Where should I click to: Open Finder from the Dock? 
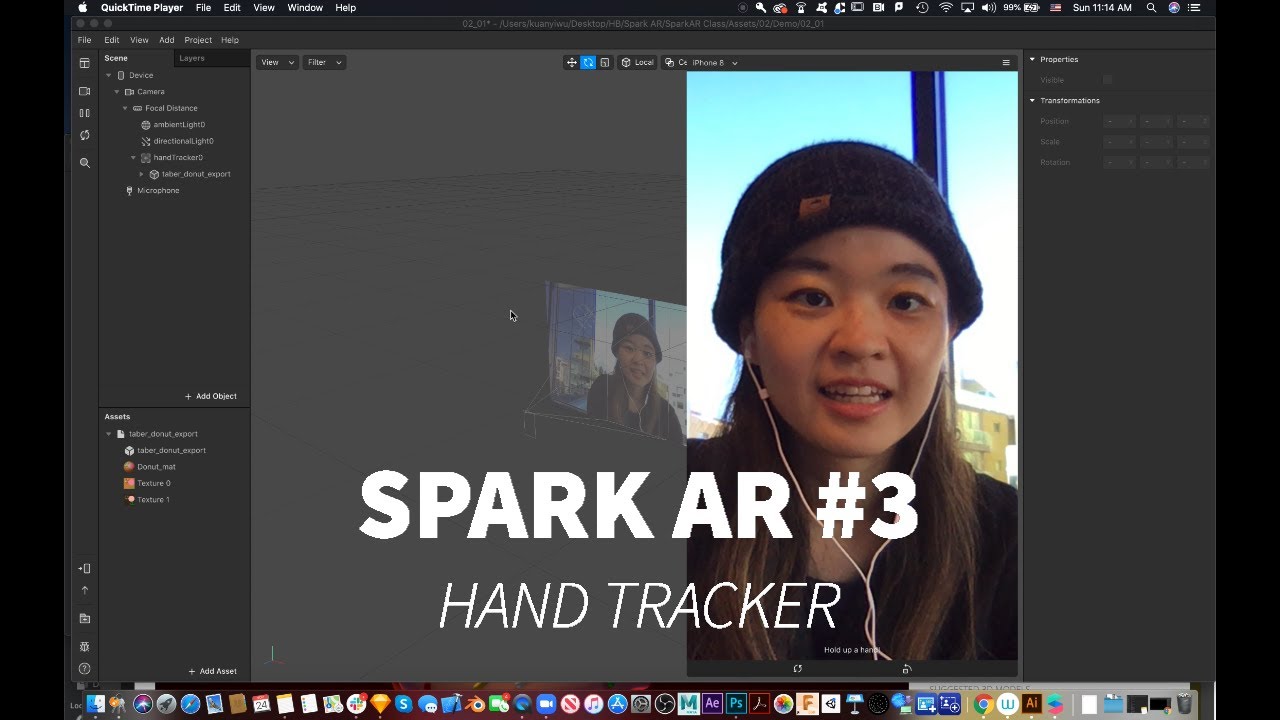tap(96, 704)
